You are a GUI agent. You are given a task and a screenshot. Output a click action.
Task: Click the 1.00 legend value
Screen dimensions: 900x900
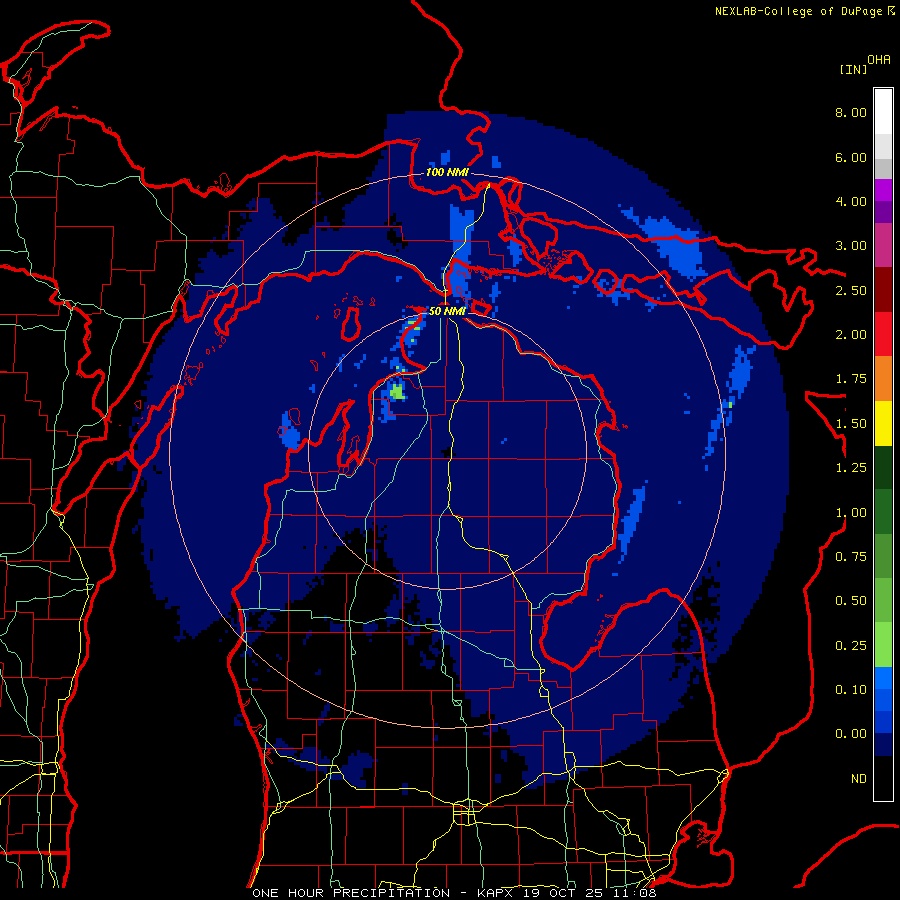(851, 513)
